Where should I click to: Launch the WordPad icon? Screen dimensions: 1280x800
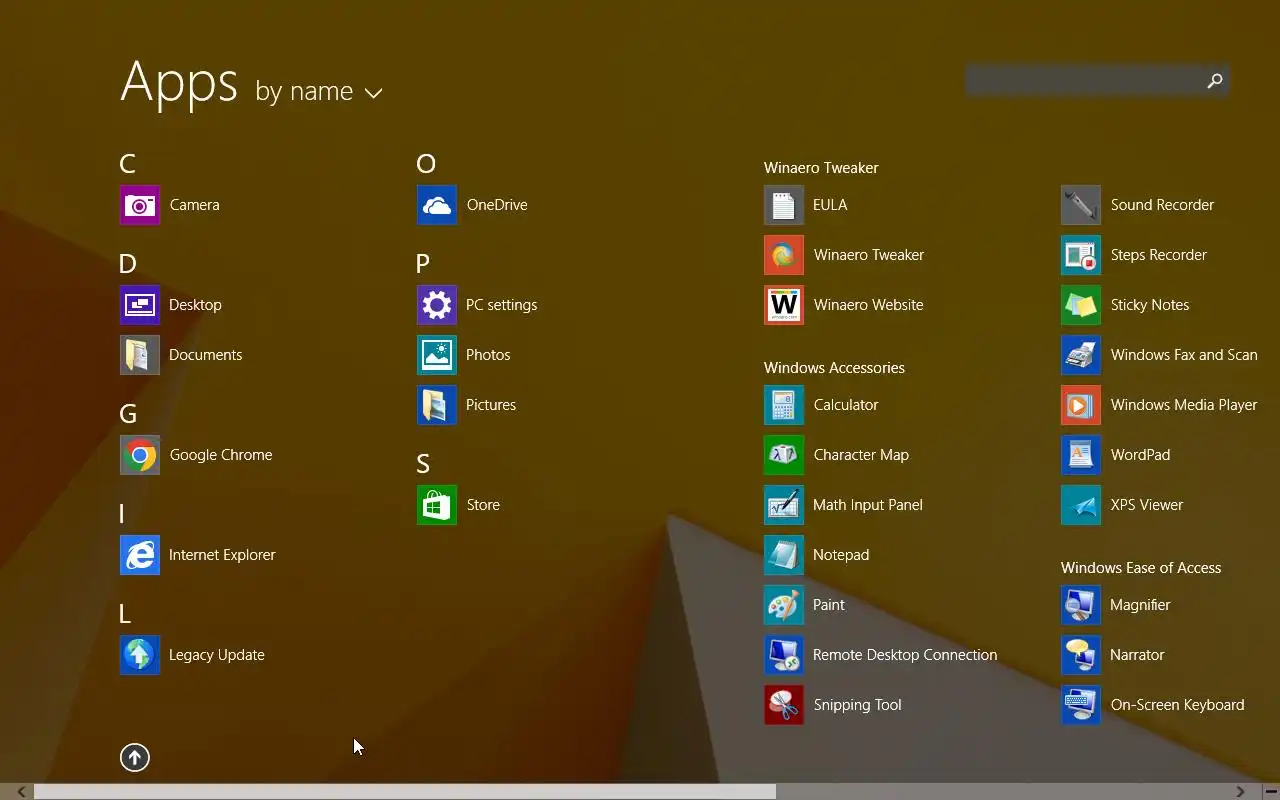tap(1081, 455)
